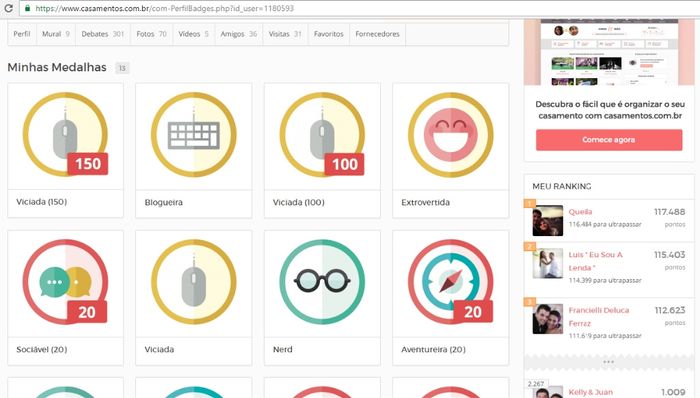Image resolution: width=700 pixels, height=398 pixels.
Task: Click the 112.623 points value
Action: coord(670,310)
